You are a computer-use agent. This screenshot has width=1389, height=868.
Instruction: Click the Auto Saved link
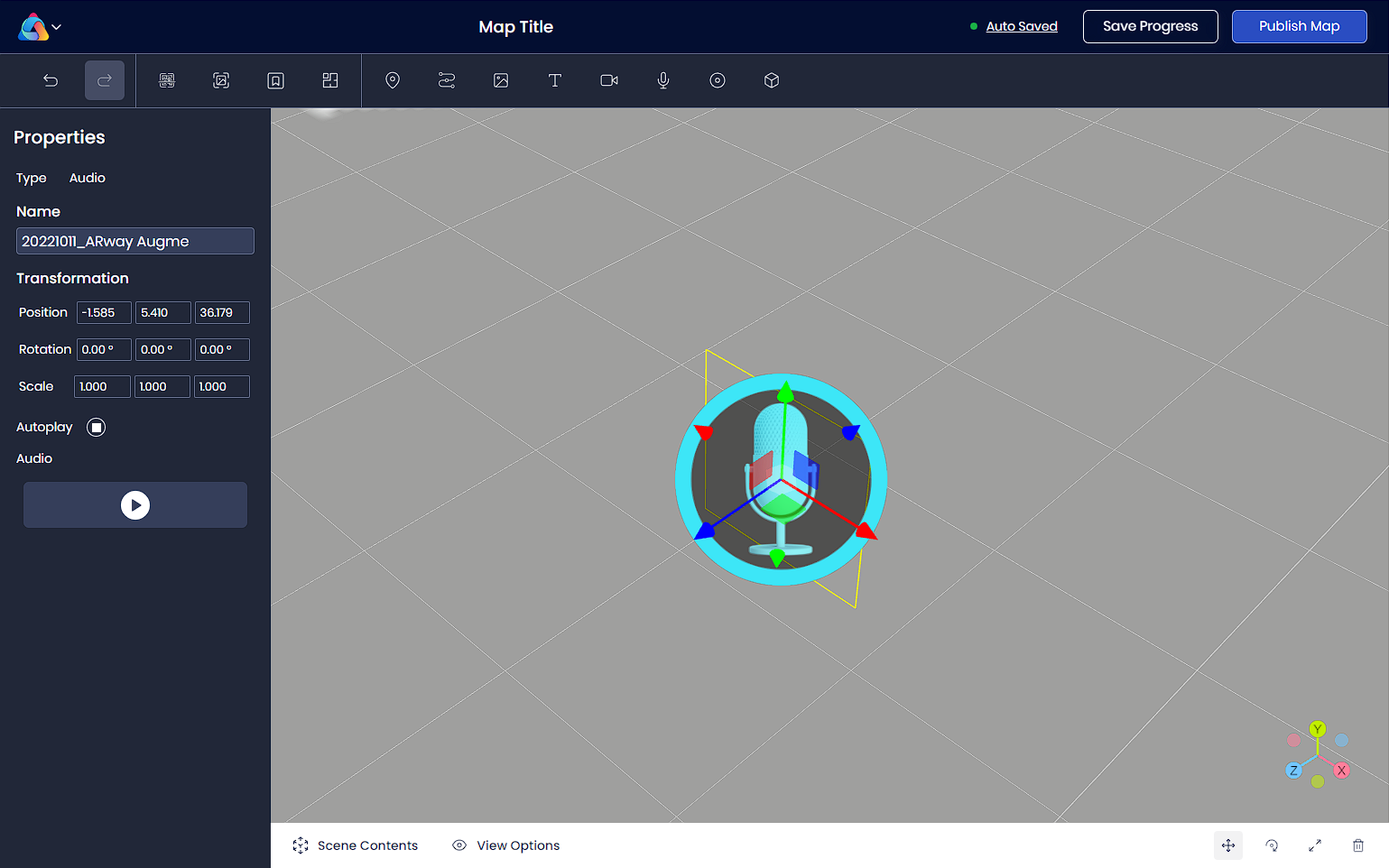tap(1022, 26)
